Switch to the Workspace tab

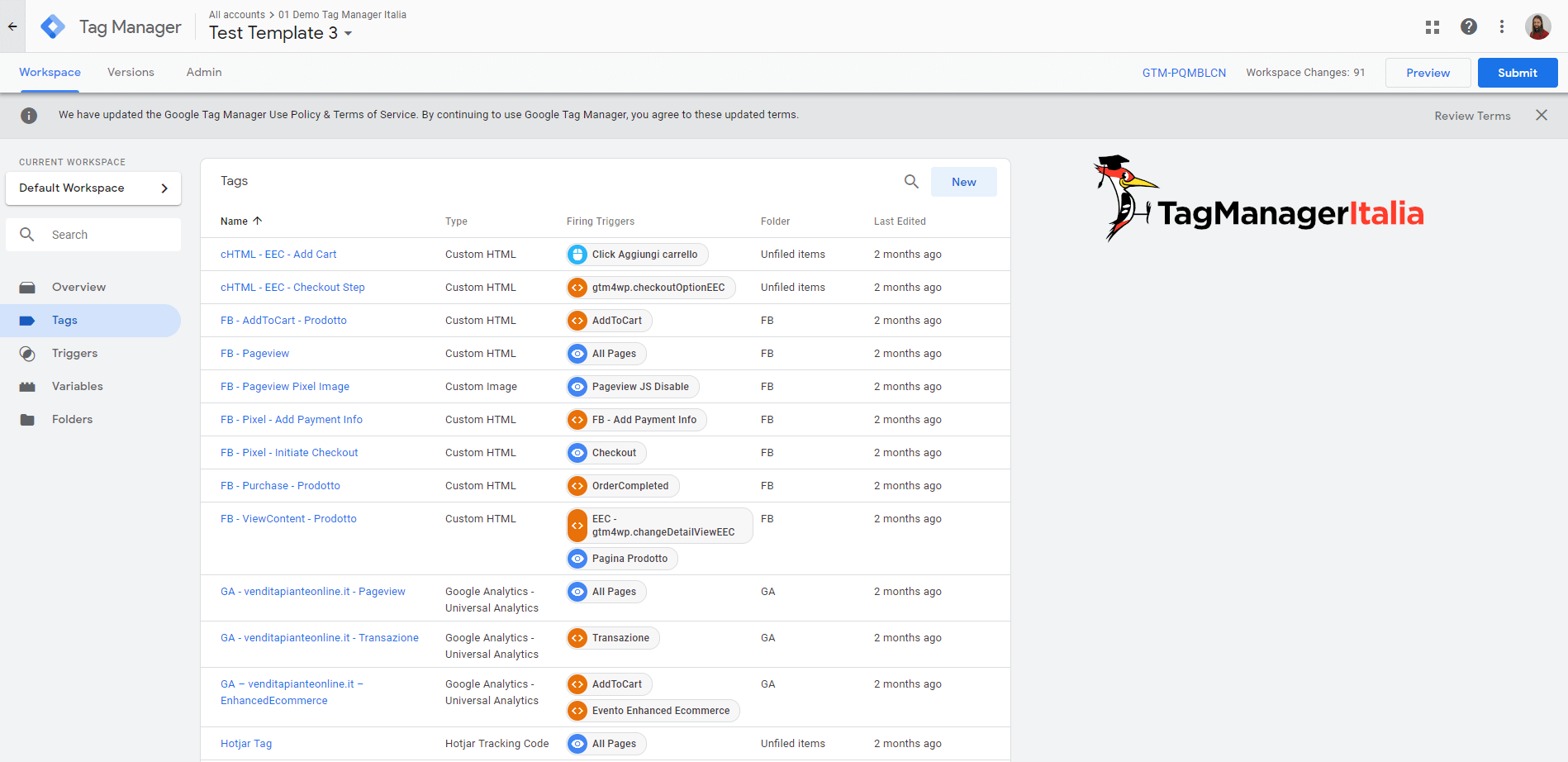pos(50,73)
